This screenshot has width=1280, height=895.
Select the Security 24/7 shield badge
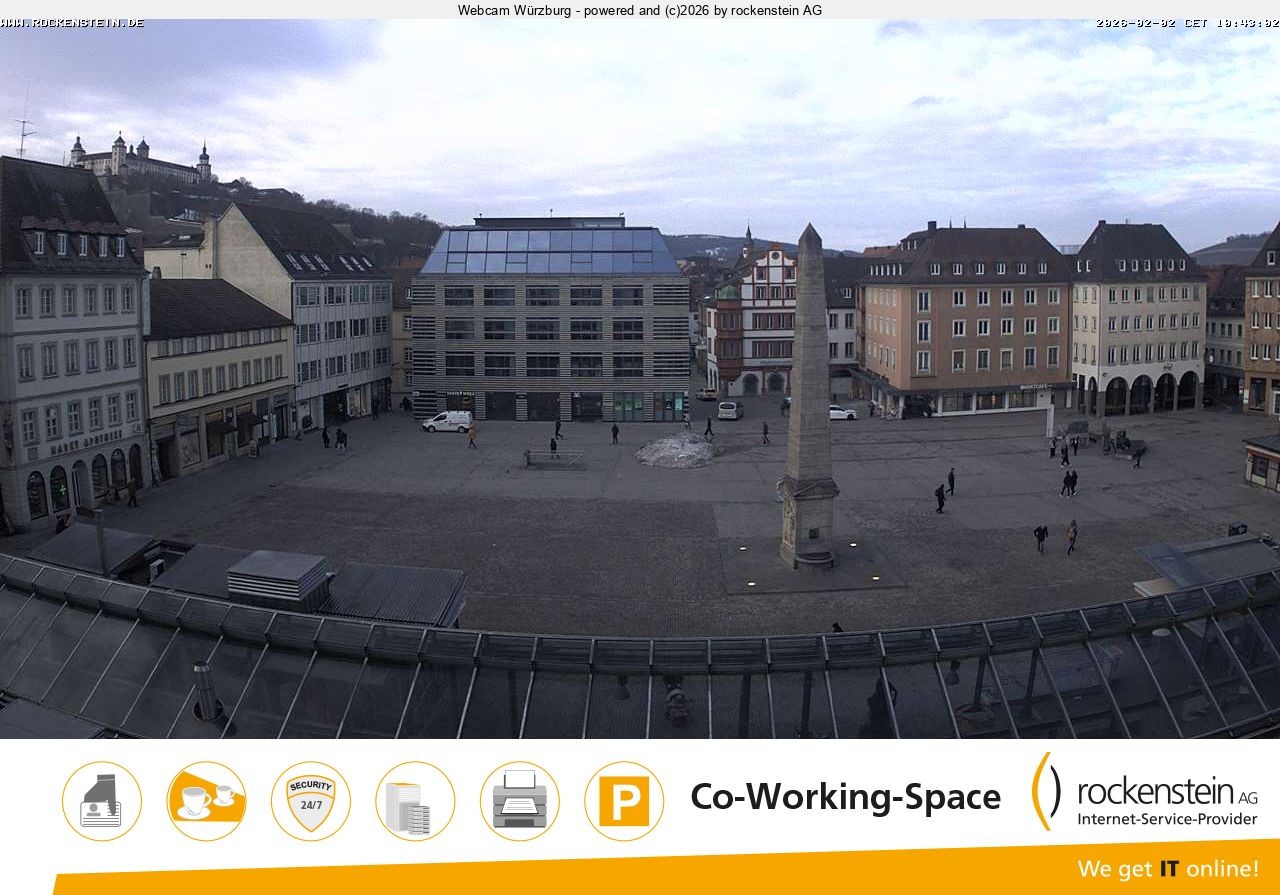coord(310,800)
